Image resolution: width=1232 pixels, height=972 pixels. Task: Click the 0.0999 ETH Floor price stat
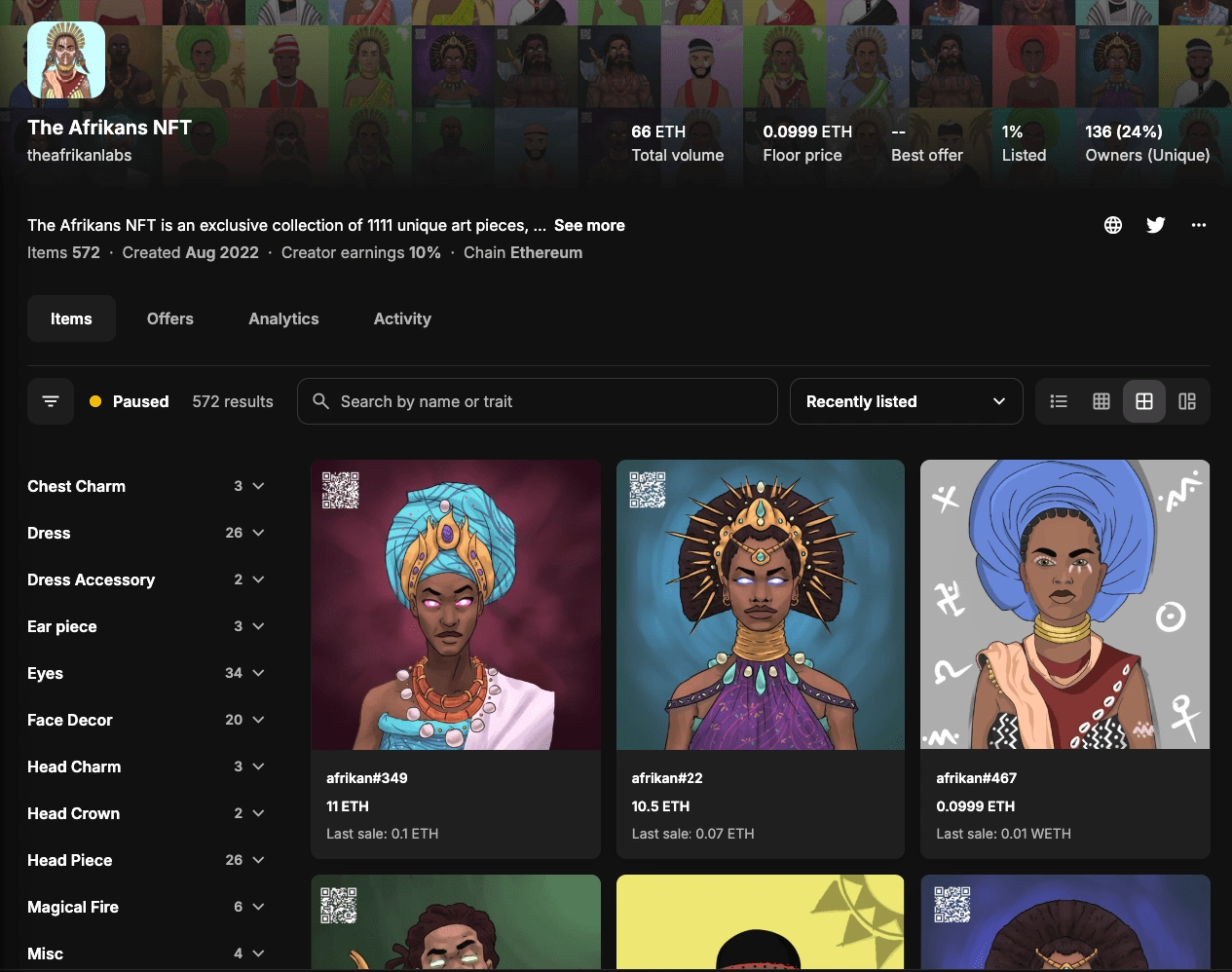807,143
